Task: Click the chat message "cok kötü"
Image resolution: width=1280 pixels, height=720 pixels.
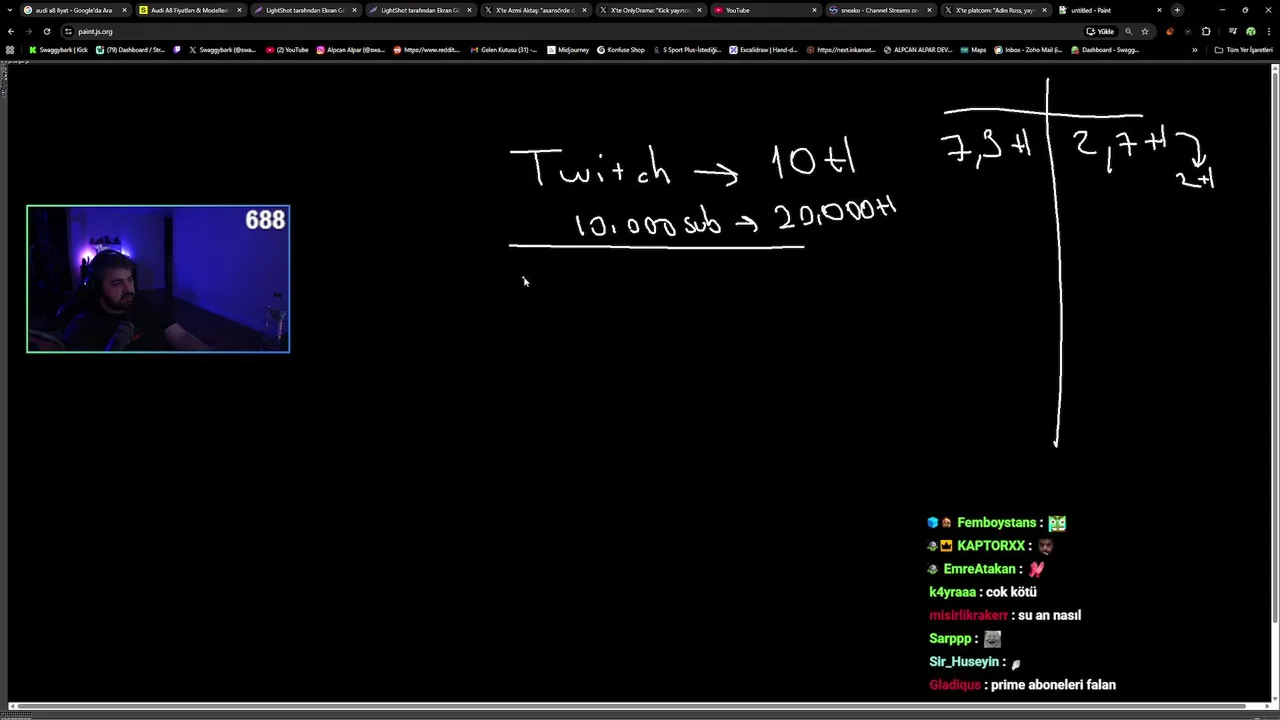Action: pyautogui.click(x=1011, y=592)
